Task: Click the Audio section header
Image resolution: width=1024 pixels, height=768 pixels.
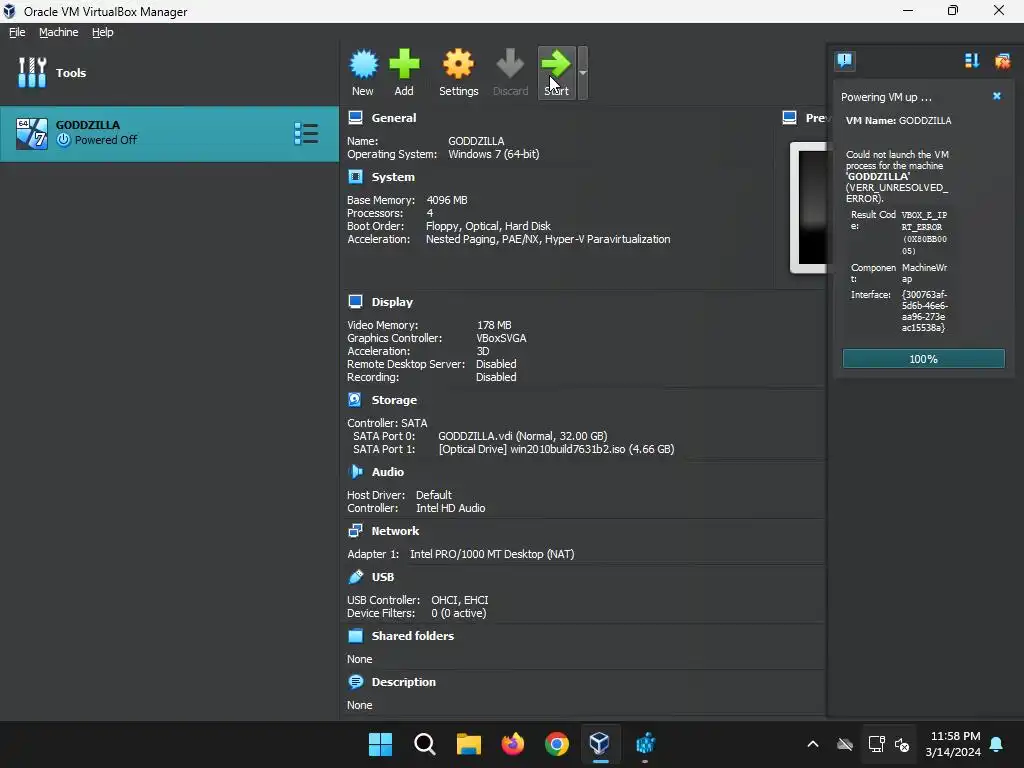Action: pos(388,472)
